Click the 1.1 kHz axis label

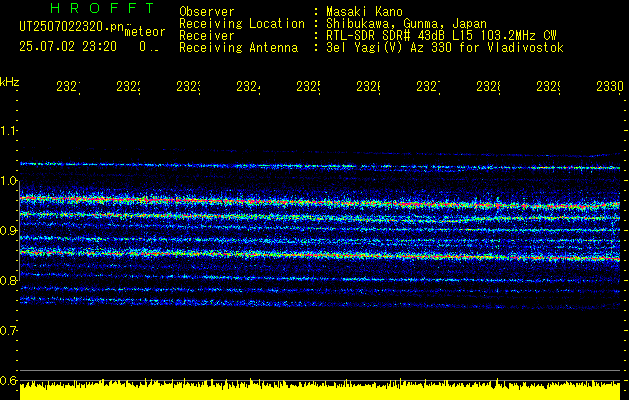point(8,131)
